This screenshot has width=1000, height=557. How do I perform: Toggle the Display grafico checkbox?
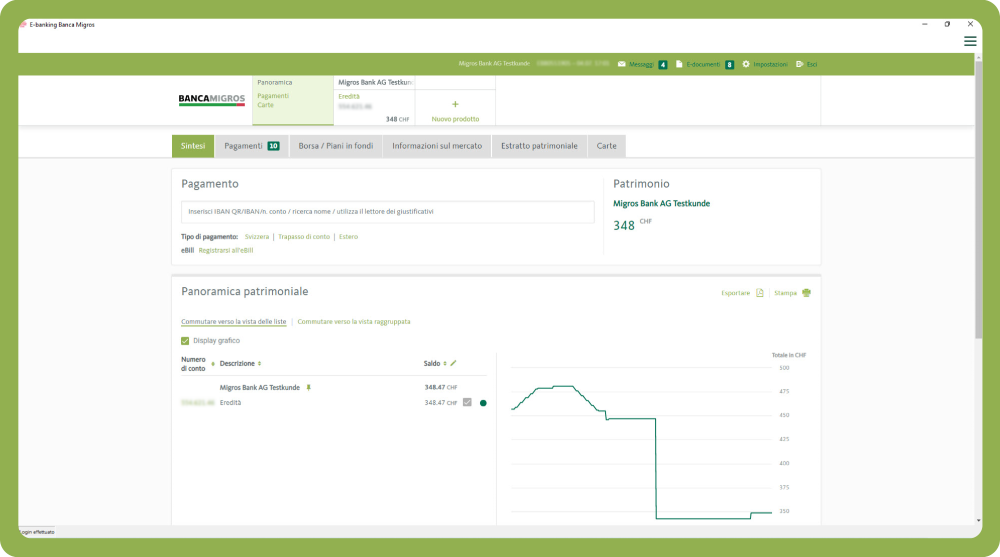coord(185,341)
